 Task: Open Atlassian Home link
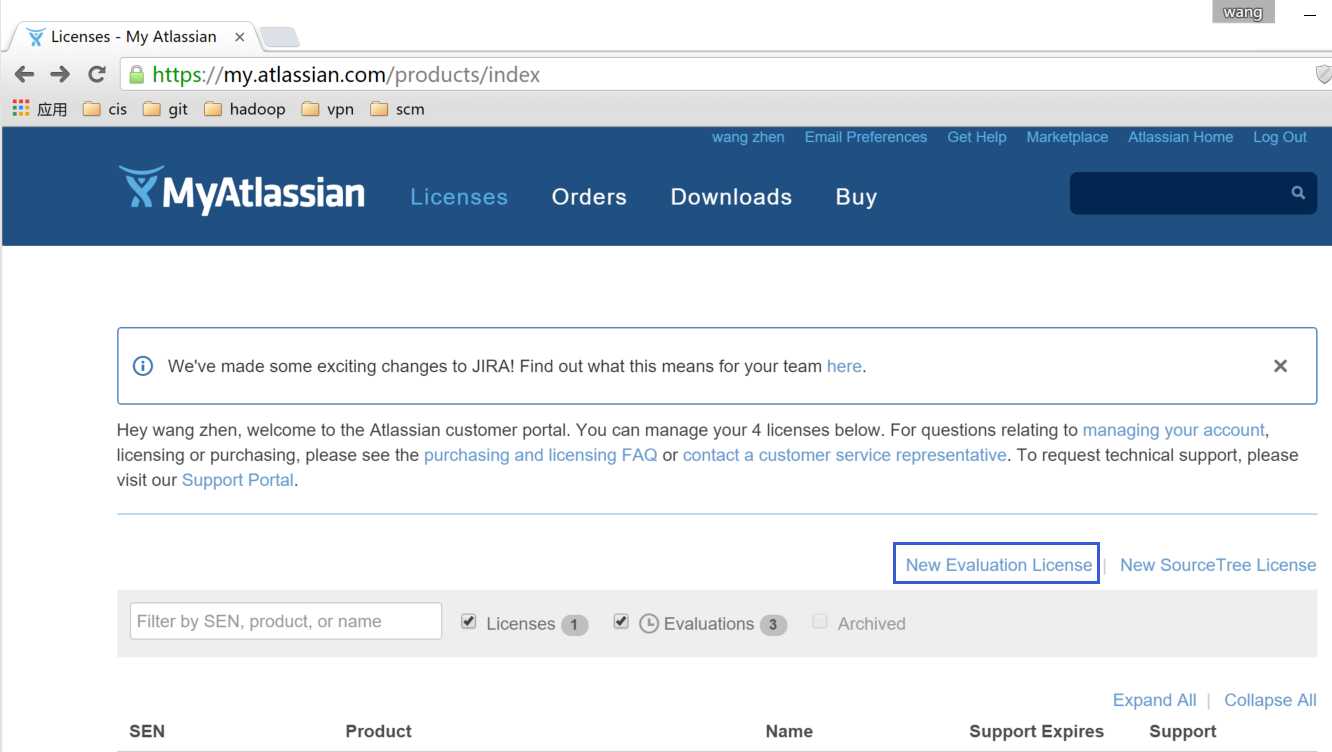click(1180, 137)
